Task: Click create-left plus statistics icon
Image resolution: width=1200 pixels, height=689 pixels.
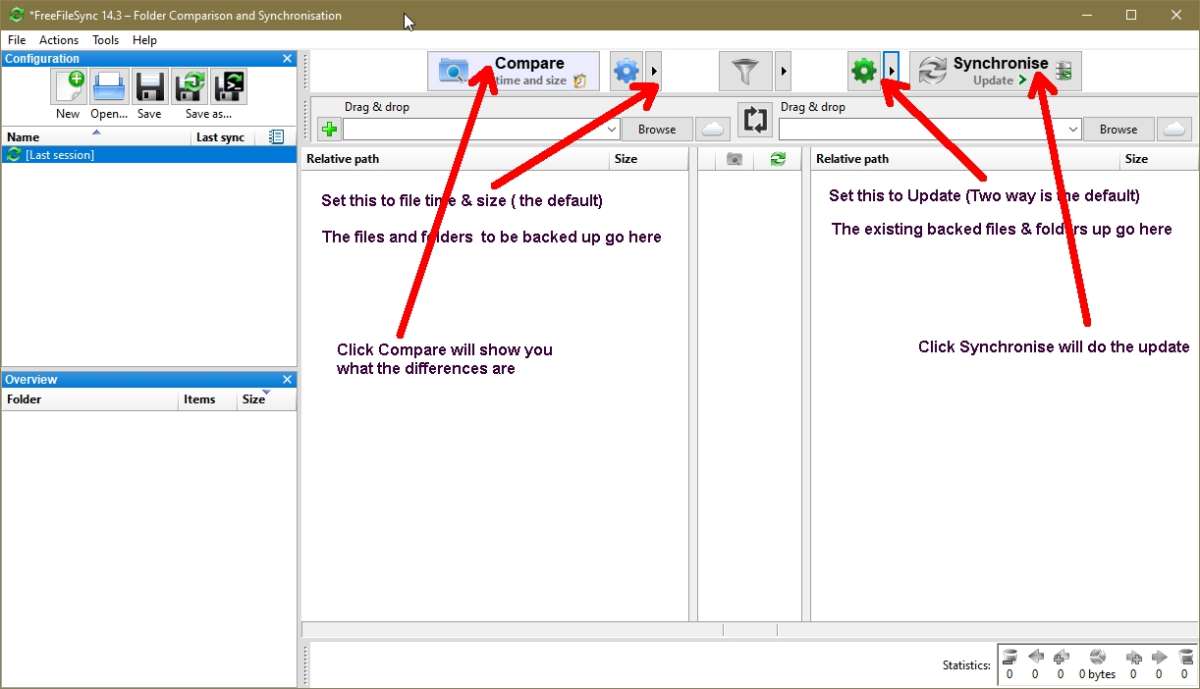Action: (x=1062, y=657)
